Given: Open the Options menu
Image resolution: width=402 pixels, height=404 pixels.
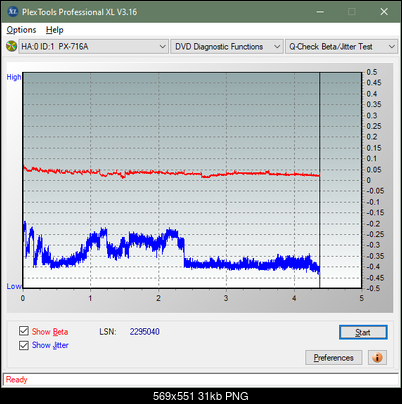Looking at the screenshot, I should [x=21, y=30].
